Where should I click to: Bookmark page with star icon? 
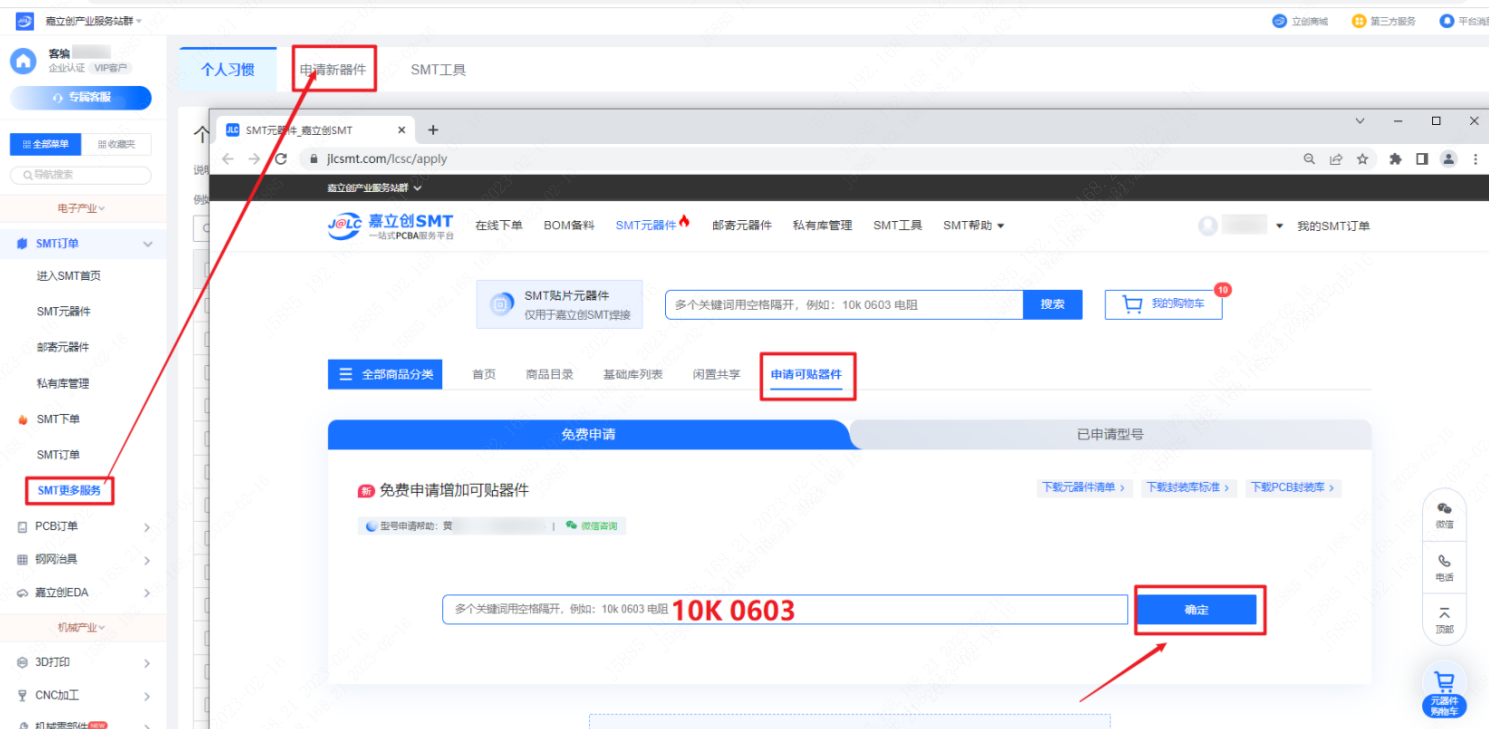click(1362, 159)
